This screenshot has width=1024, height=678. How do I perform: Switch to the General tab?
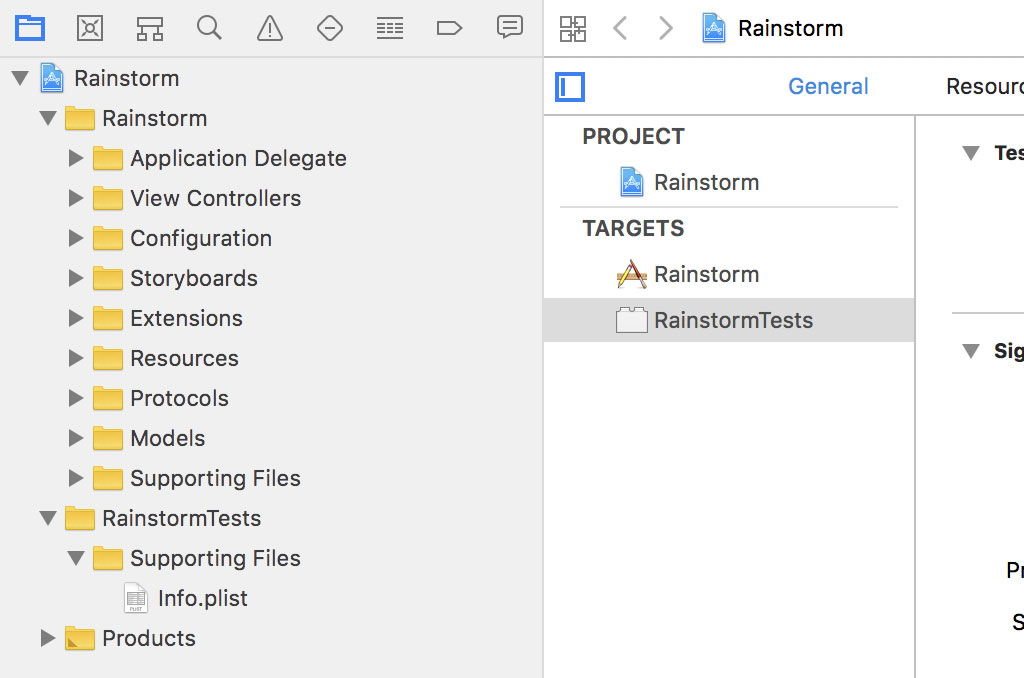[828, 87]
